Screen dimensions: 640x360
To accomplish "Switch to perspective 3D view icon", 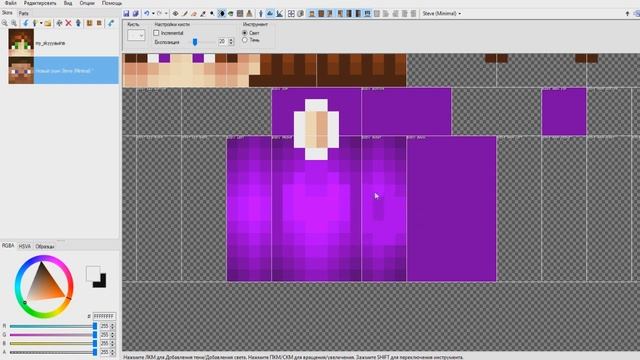I will point(260,13).
